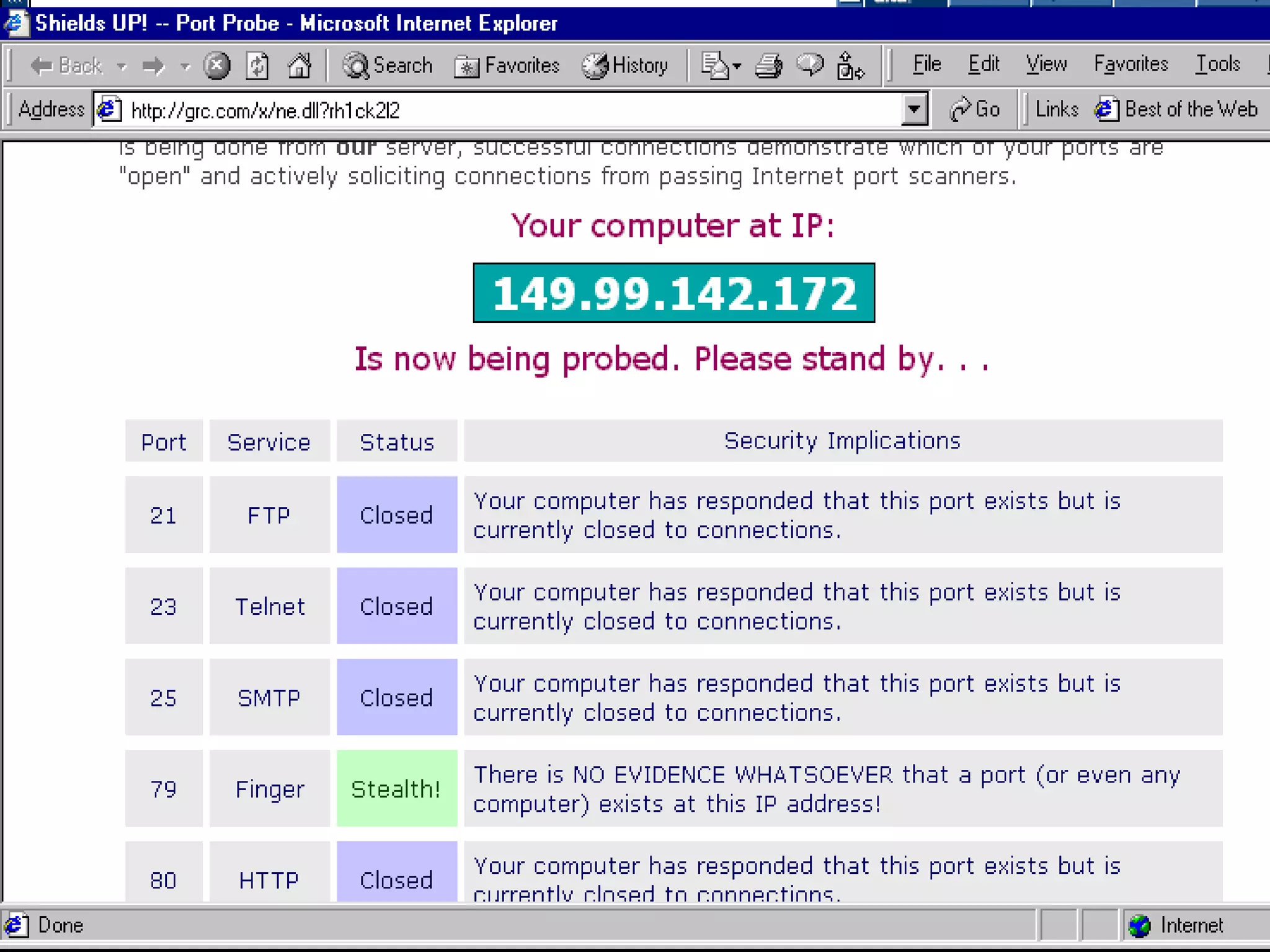Expand the Back button history arrow
The width and height of the screenshot is (1270, 952).
pyautogui.click(x=122, y=66)
